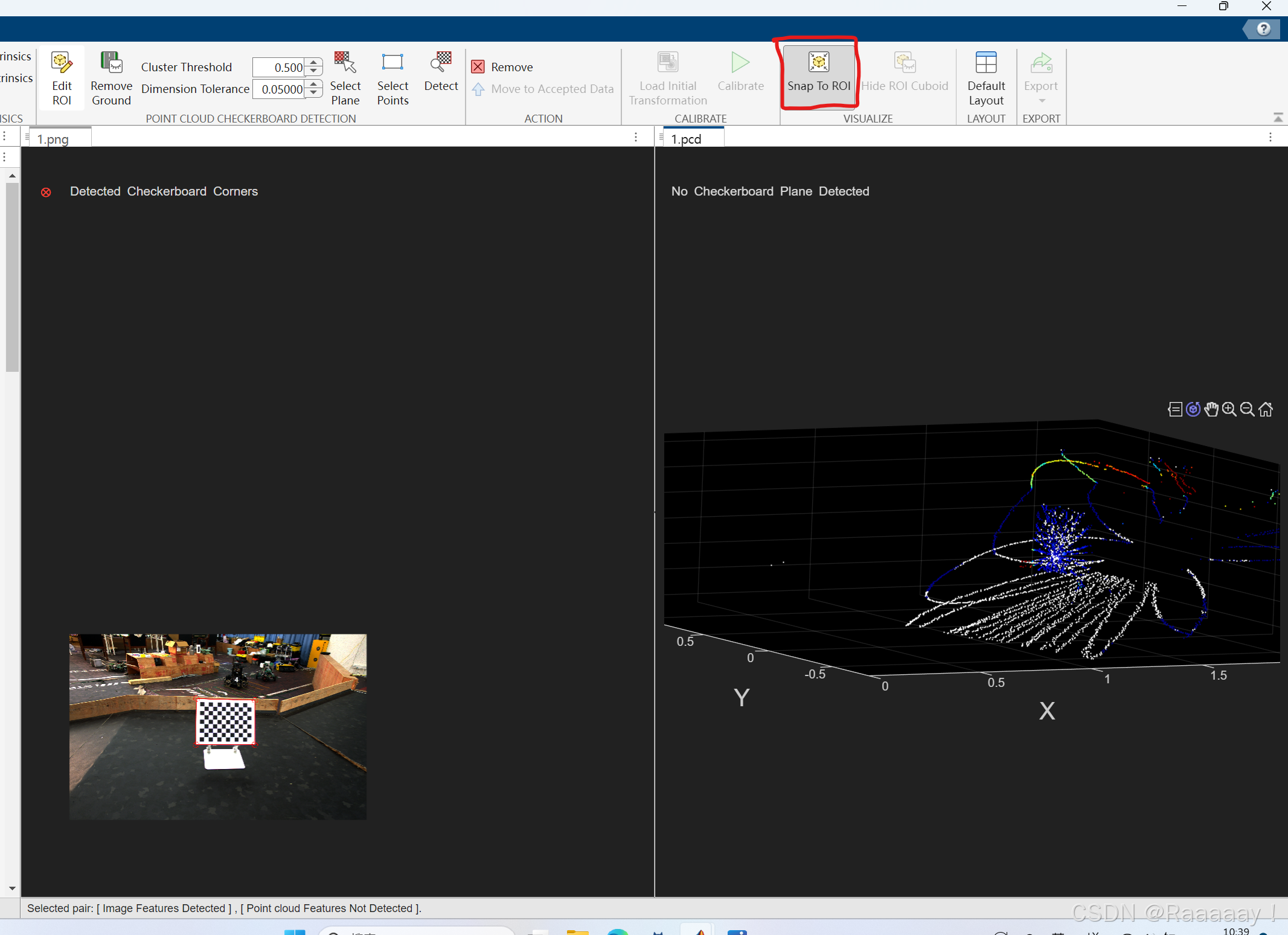The image size is (1288, 935).
Task: Increase Cluster Threshold with up arrow
Action: (313, 63)
